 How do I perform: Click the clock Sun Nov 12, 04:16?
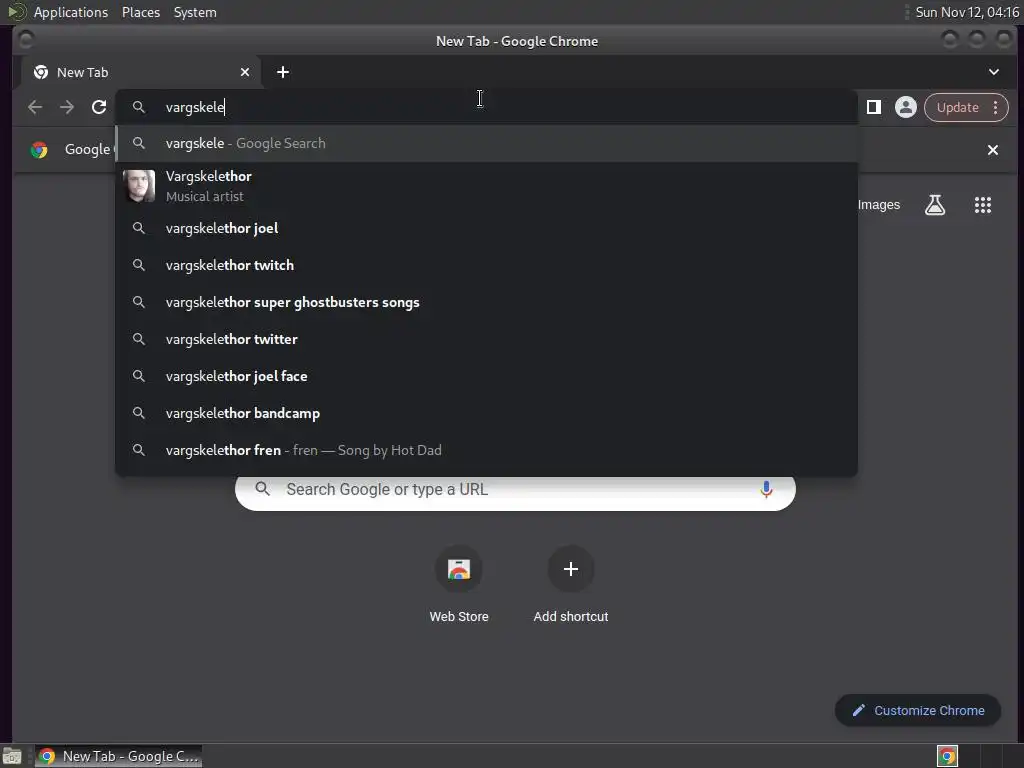[967, 12]
